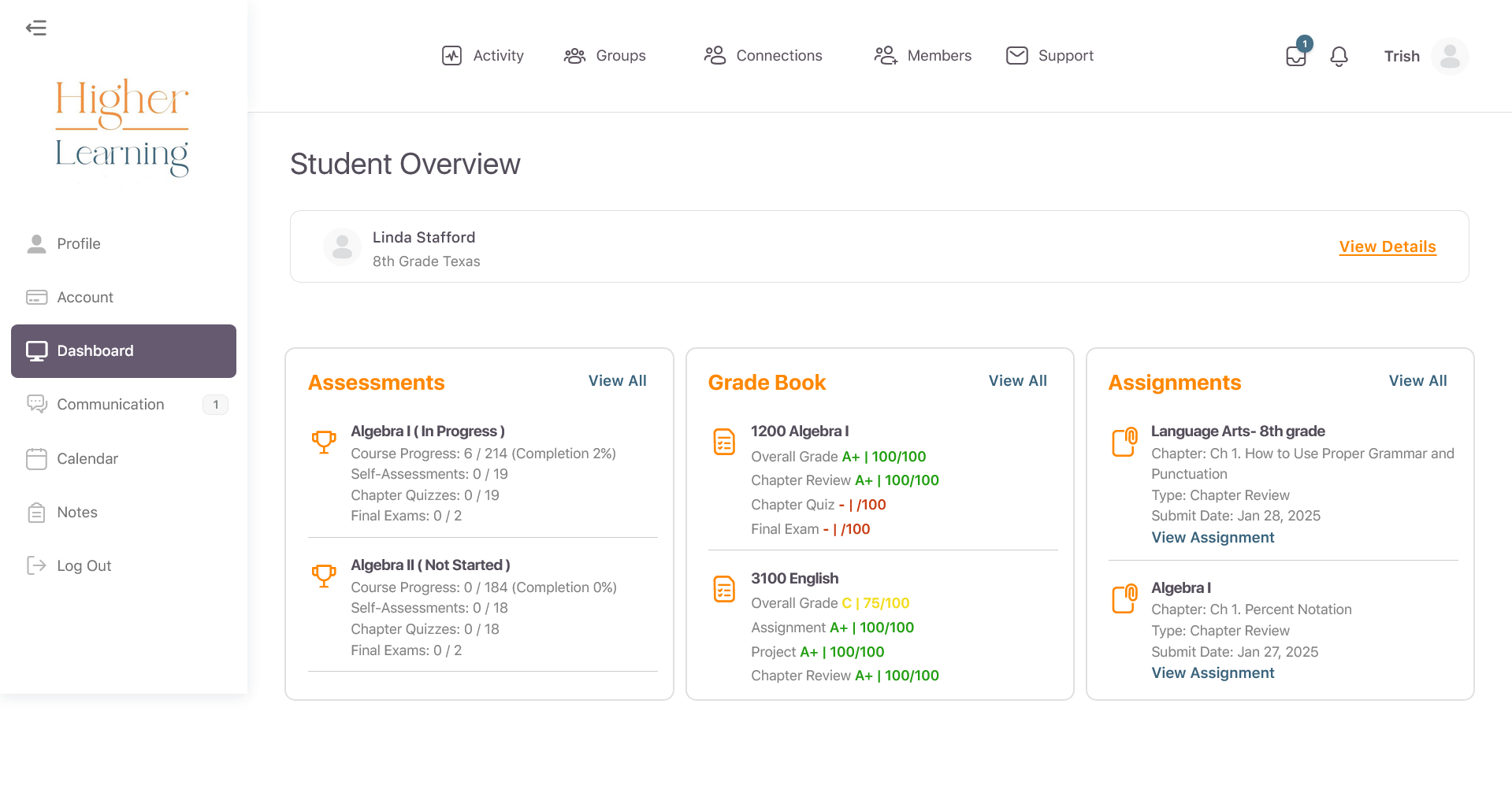Collapse the sidebar with the back-arrow menu icon
Viewport: 1512px width, 789px height.
[x=36, y=28]
